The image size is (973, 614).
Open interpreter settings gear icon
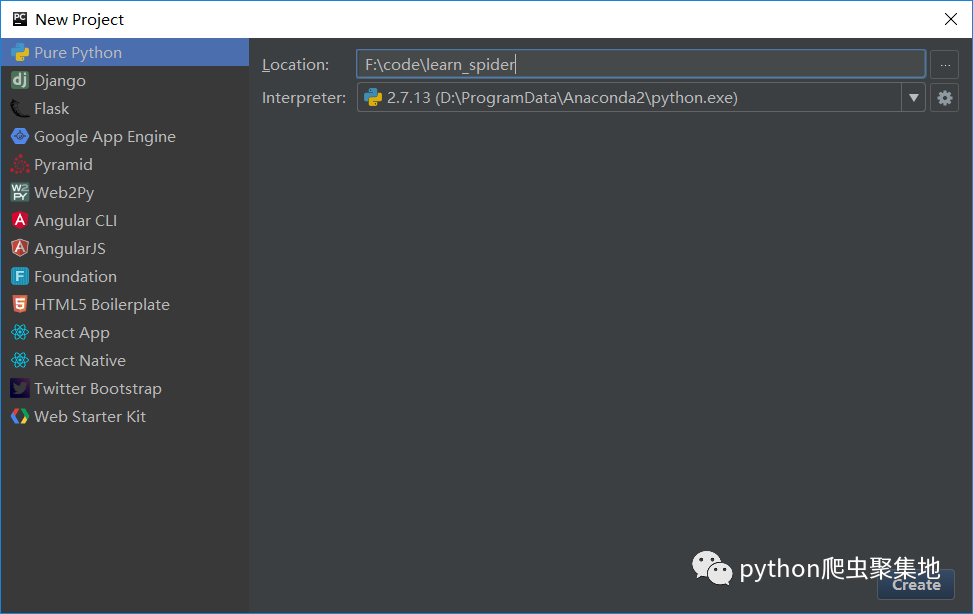(x=944, y=97)
